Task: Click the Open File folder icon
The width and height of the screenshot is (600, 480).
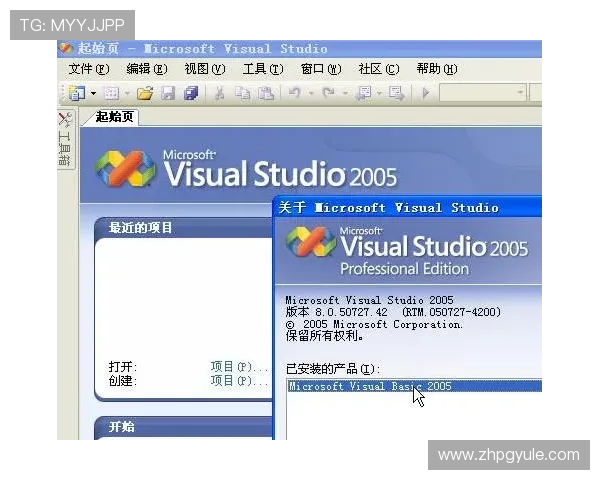Action: coord(145,93)
